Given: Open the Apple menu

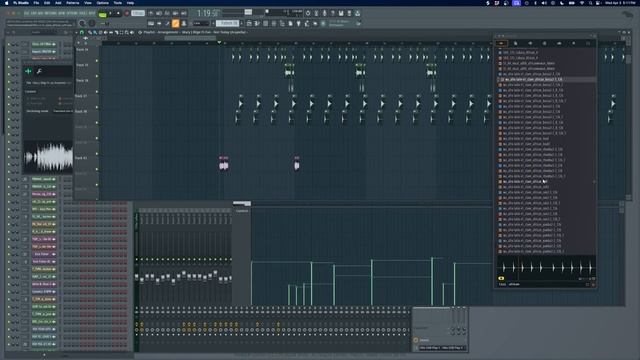Looking at the screenshot, I should [x=7, y=2].
